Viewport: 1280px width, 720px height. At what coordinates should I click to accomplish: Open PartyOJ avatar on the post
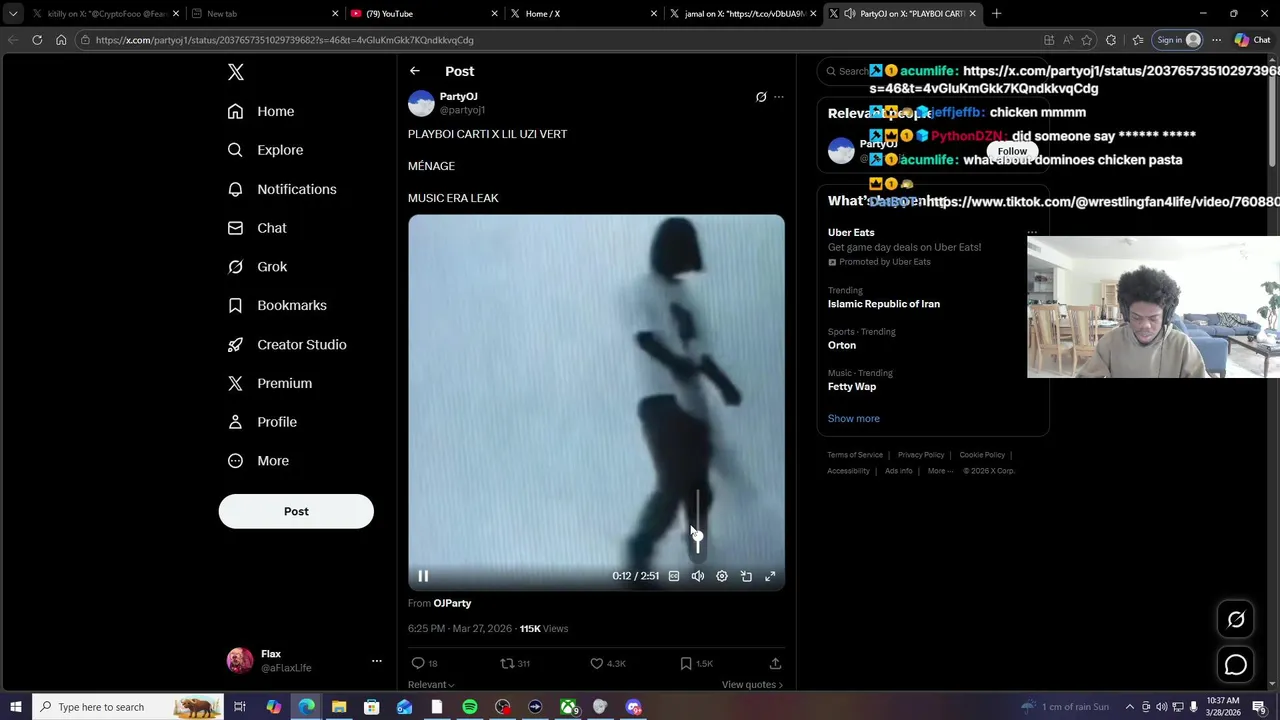(x=421, y=103)
